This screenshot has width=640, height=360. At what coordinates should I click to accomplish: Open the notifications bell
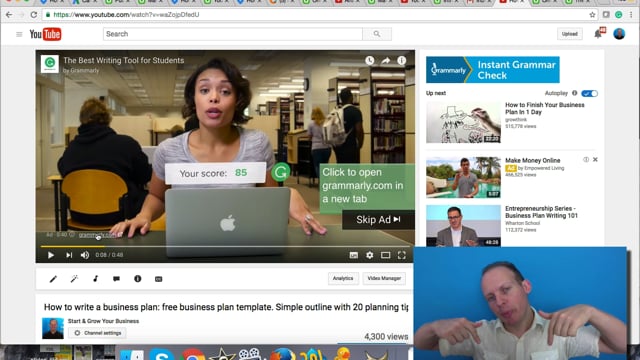[598, 33]
